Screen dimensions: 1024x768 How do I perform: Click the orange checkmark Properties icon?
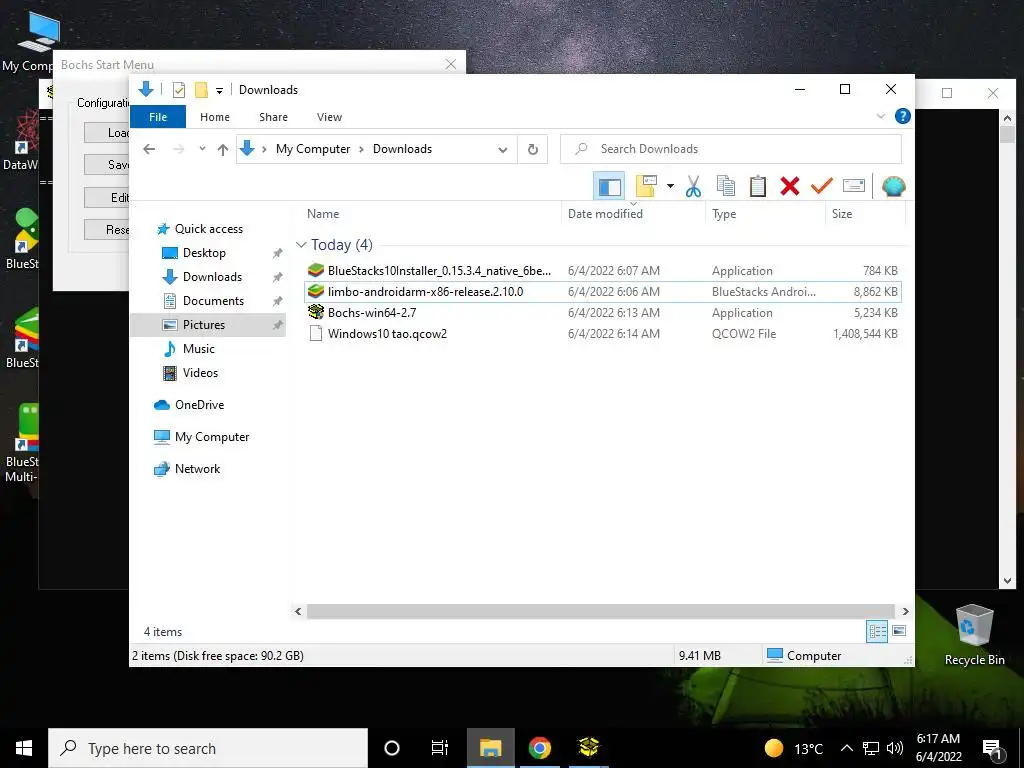[821, 186]
